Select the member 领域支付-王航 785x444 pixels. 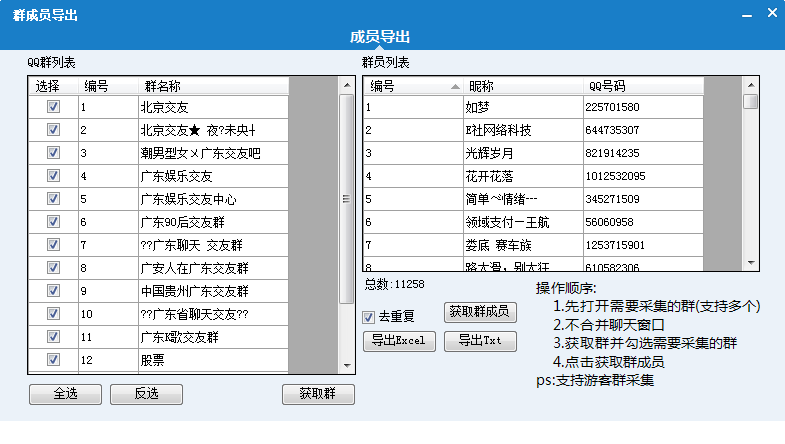coord(507,222)
